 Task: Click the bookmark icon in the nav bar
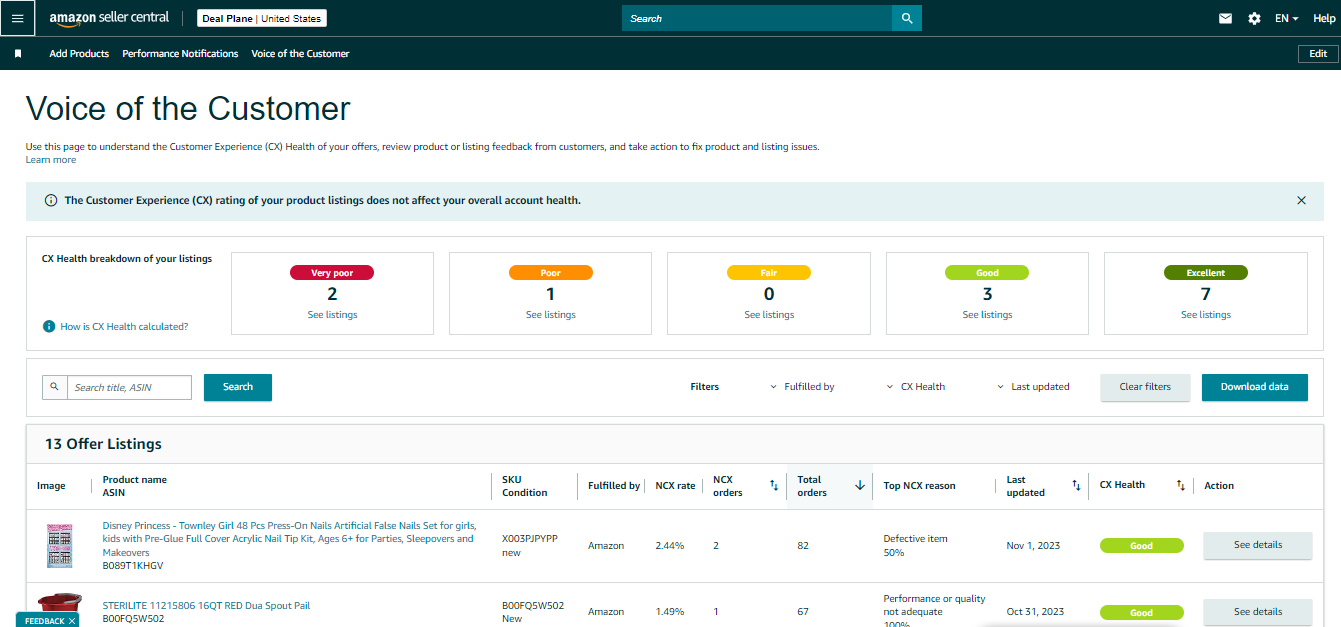[18, 54]
